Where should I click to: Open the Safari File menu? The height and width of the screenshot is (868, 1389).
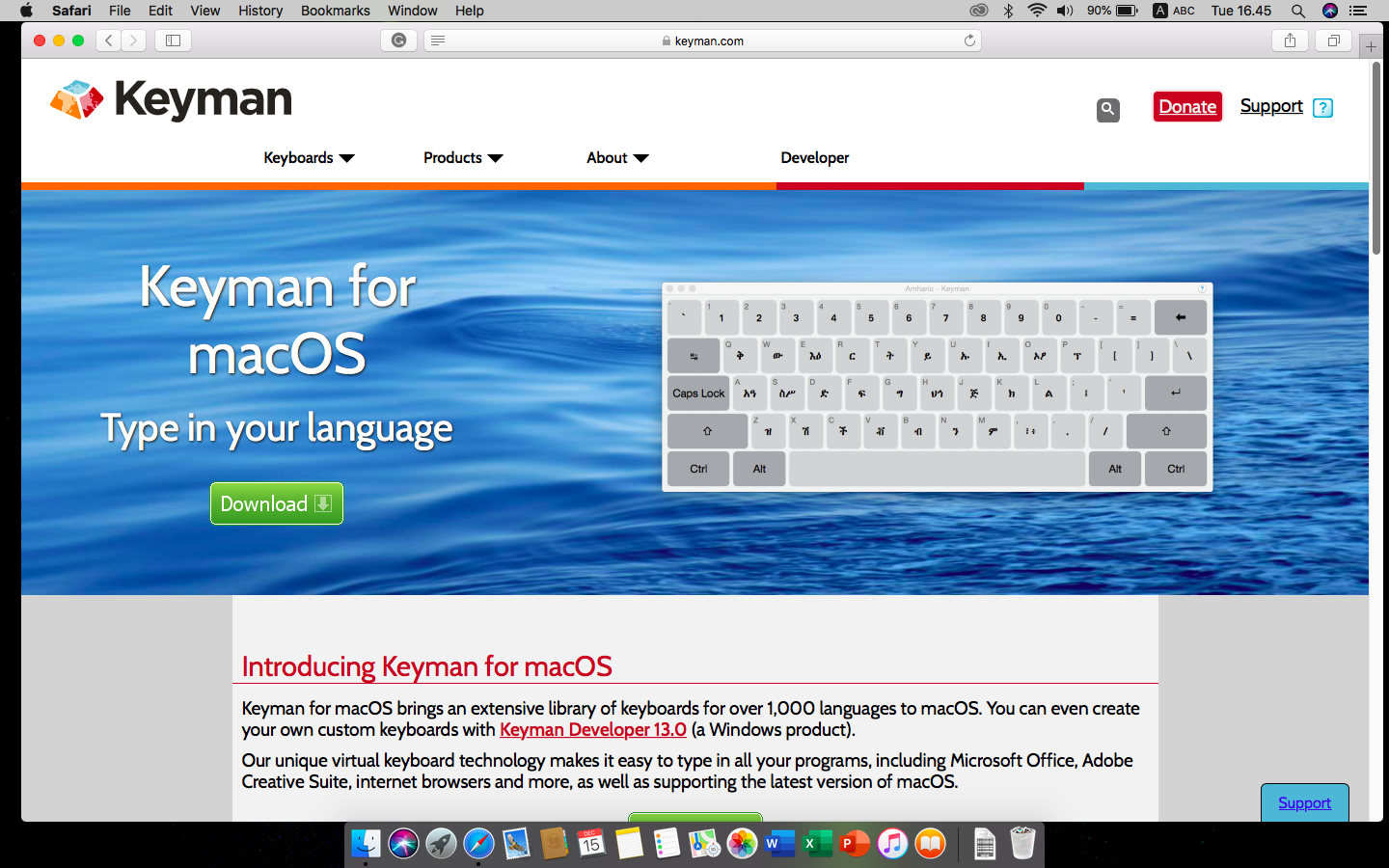pos(120,11)
